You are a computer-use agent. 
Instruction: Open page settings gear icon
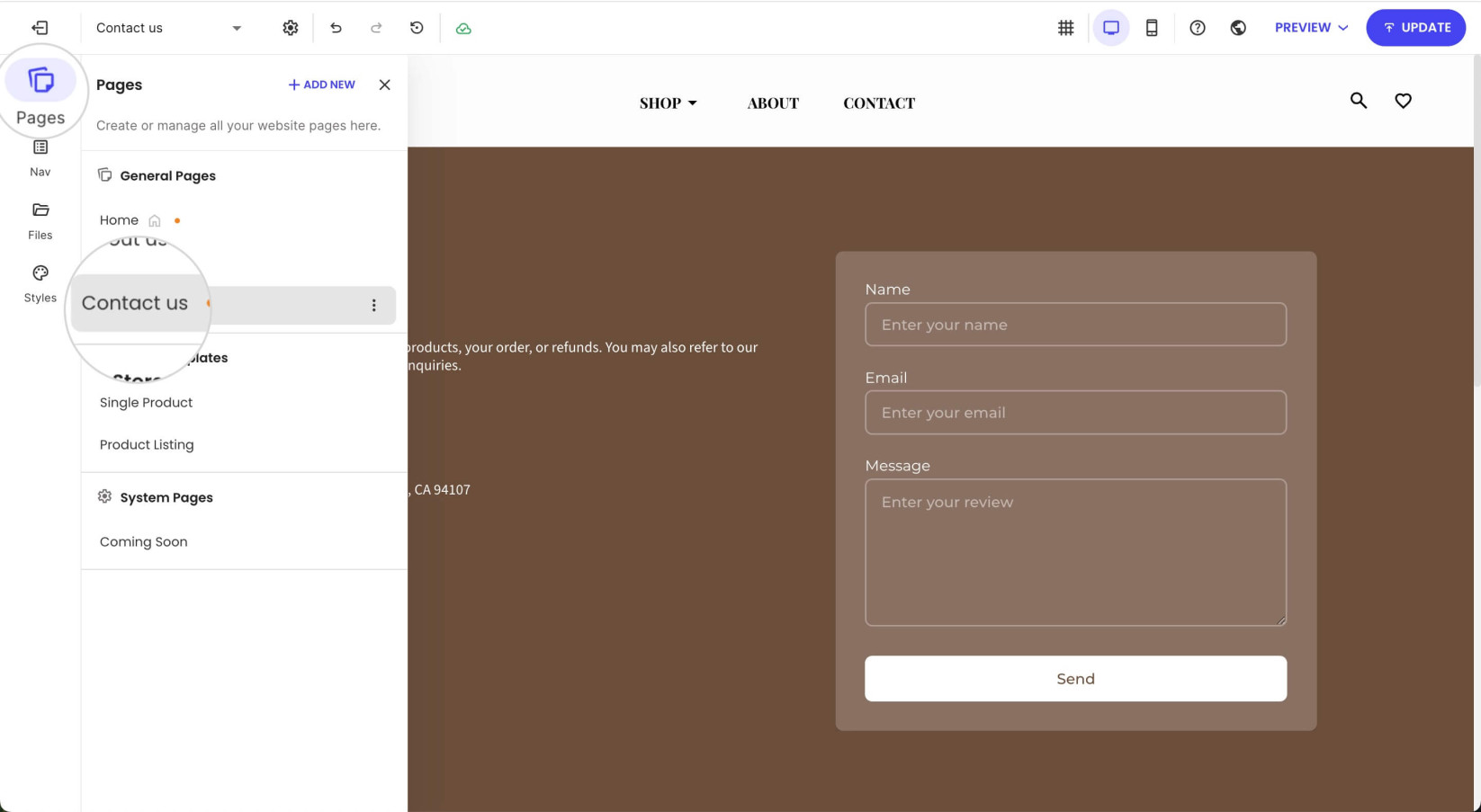pos(290,28)
